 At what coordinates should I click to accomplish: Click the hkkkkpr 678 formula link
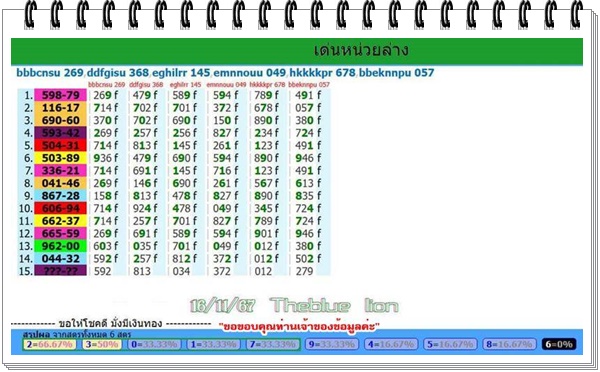coord(323,73)
